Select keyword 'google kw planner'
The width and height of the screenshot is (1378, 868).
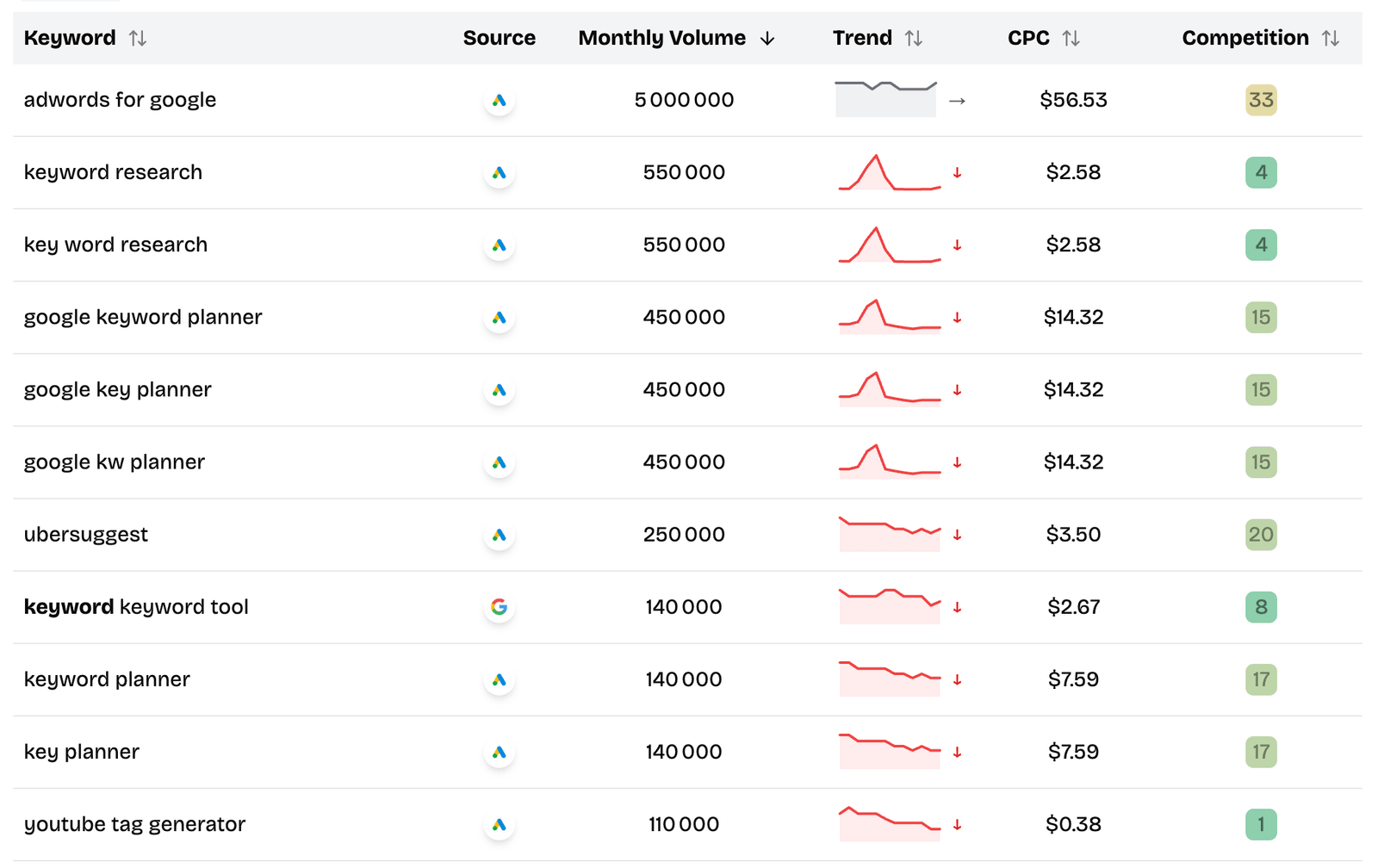(115, 462)
